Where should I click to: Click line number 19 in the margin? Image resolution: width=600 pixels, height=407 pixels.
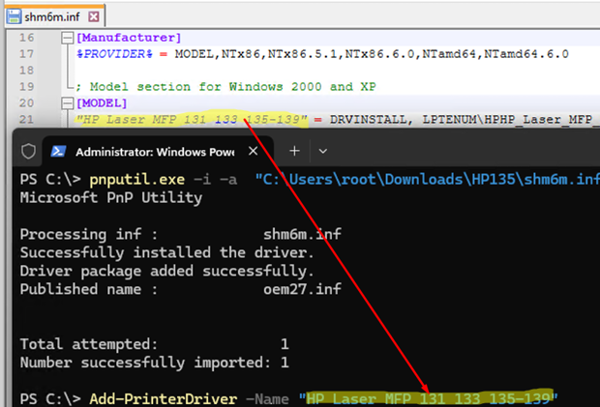(27, 87)
